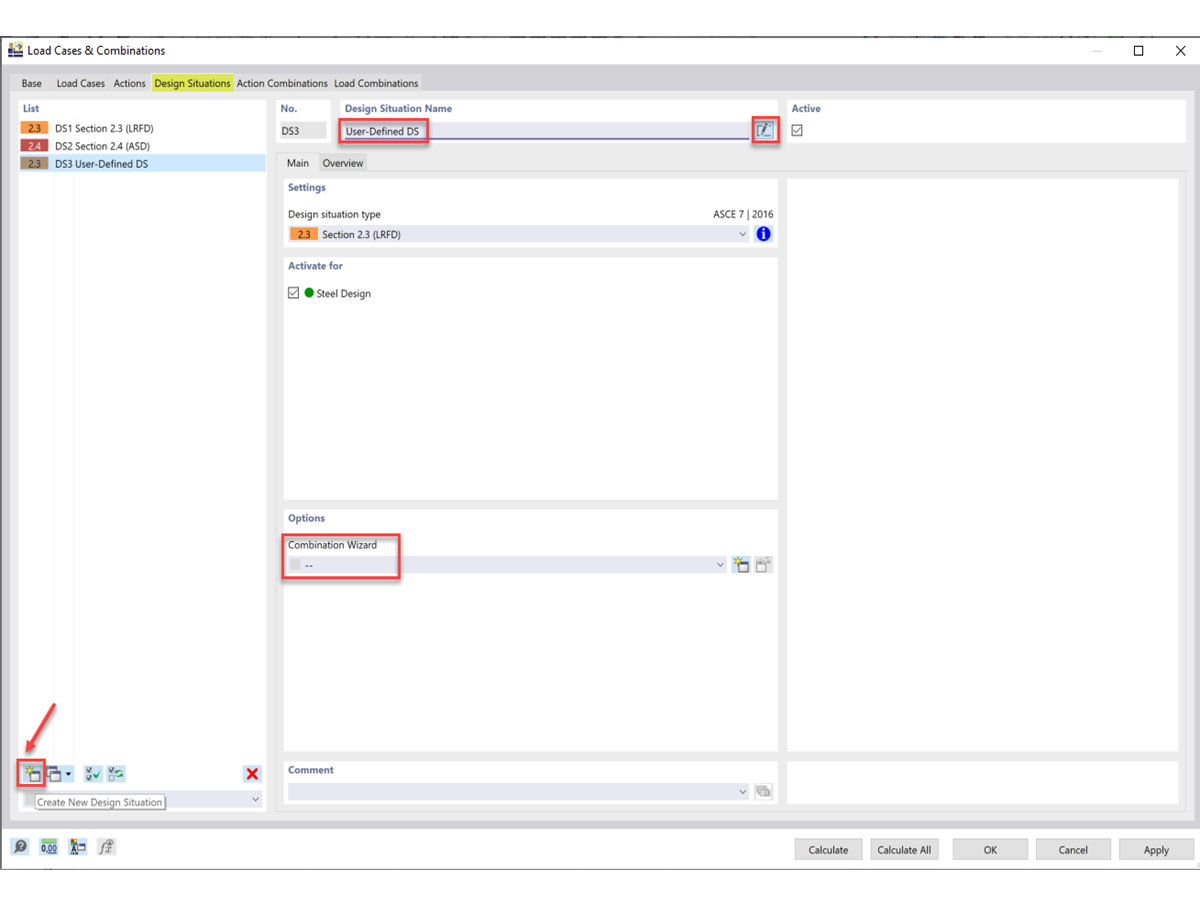The height and width of the screenshot is (900, 1200).
Task: Uncheck the Active checkbox
Action: point(795,130)
